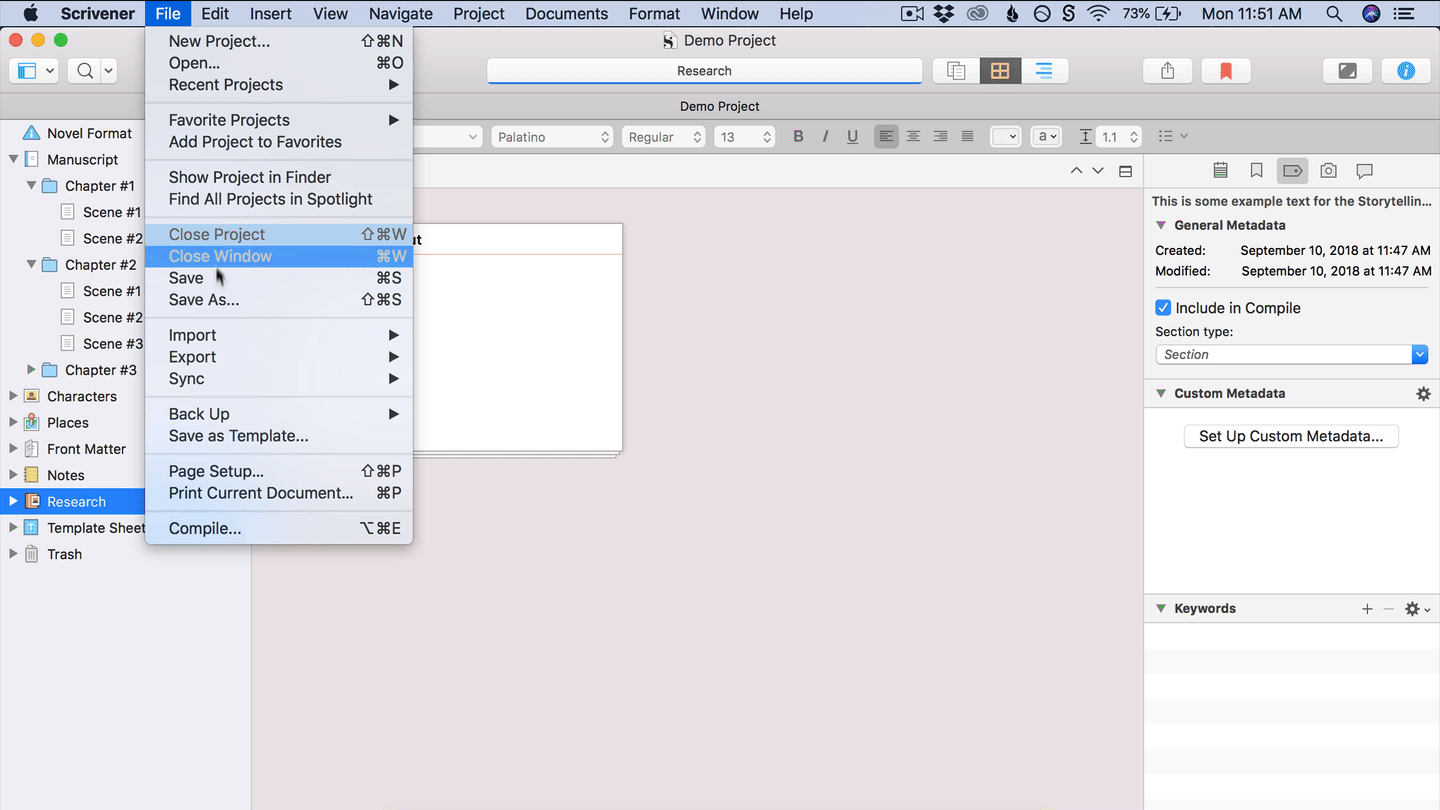The image size is (1440, 810).
Task: Open the list style bullets dropdown
Action: (1172, 137)
